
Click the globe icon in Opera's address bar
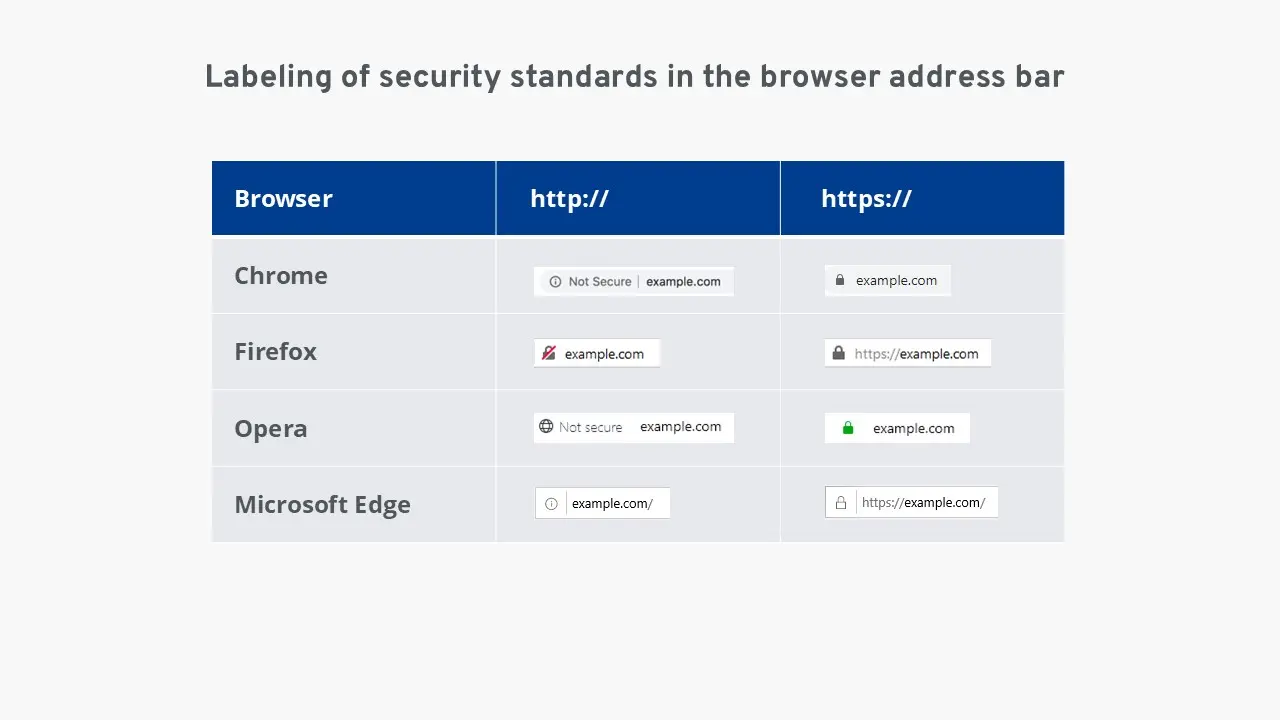coord(547,426)
